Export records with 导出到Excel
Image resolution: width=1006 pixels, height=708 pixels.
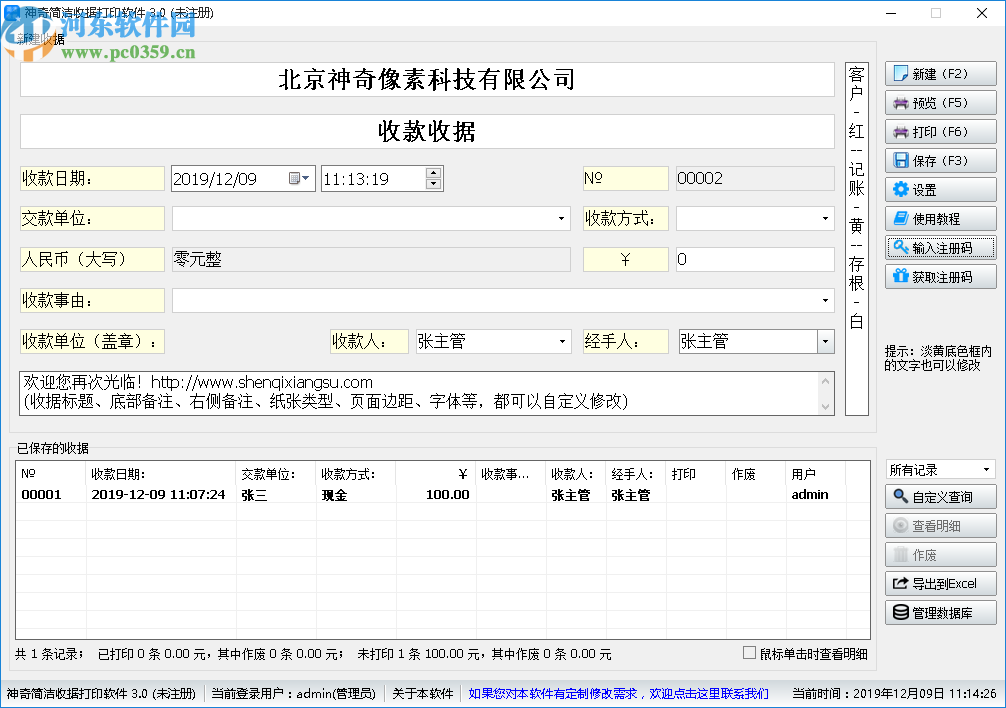tap(940, 583)
